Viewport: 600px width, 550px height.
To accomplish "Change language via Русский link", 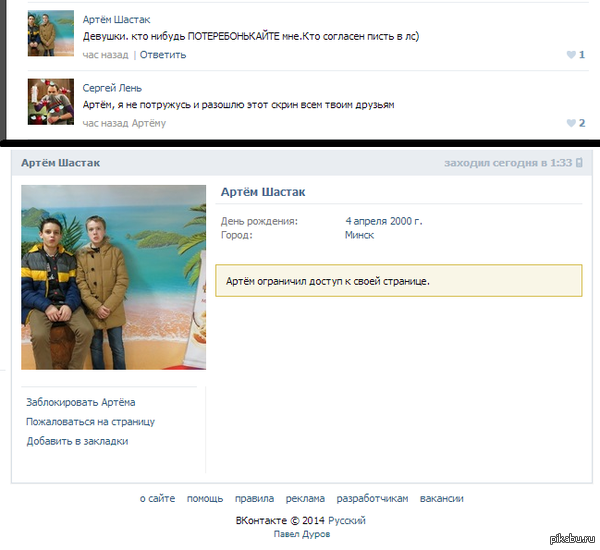I will 347,520.
